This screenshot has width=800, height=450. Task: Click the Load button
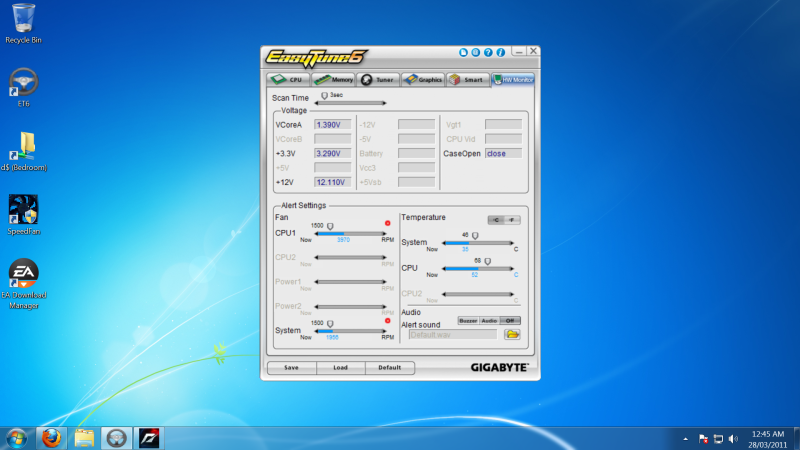pos(340,367)
